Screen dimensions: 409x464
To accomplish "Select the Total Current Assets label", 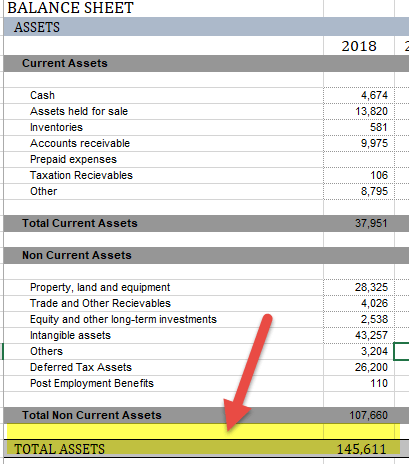I will [x=80, y=223].
